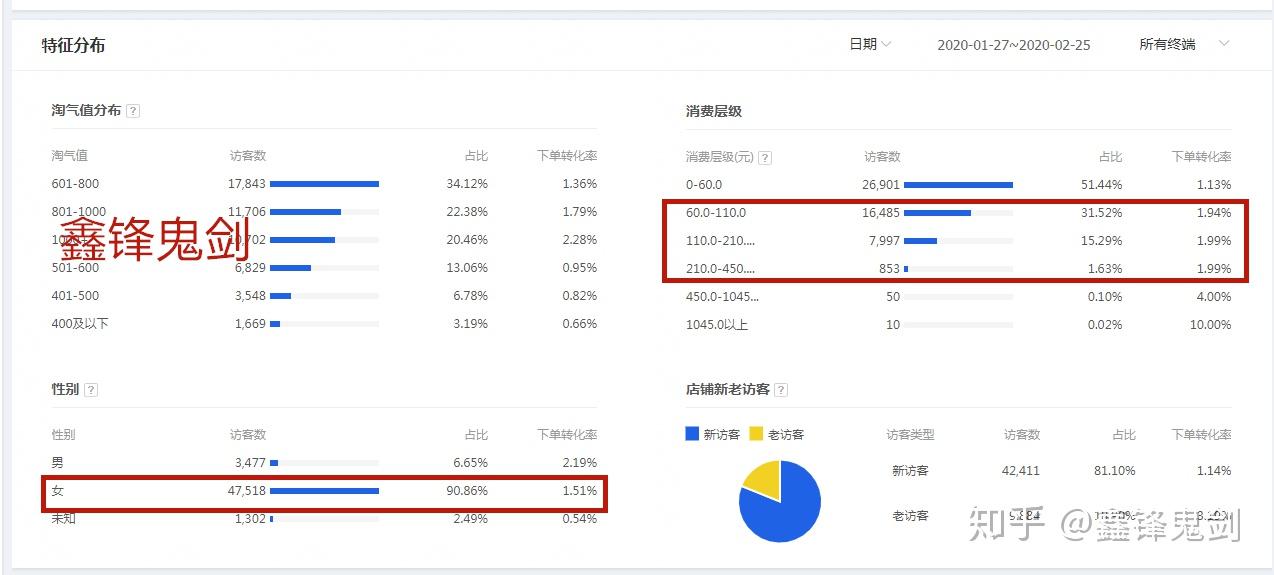
Task: Sort by 下单转化率 in 淘气值 table
Action: (x=566, y=156)
